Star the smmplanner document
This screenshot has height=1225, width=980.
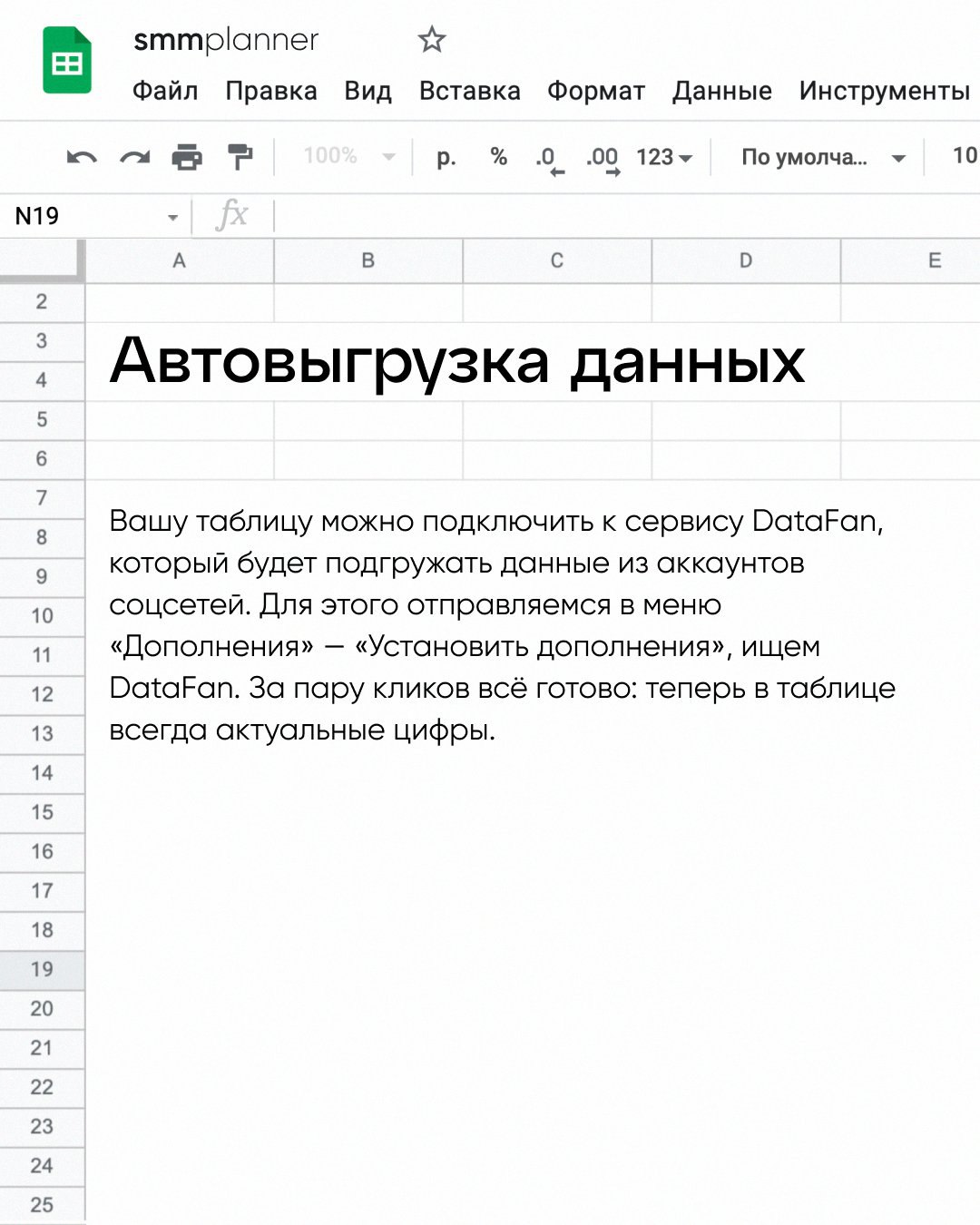(431, 40)
